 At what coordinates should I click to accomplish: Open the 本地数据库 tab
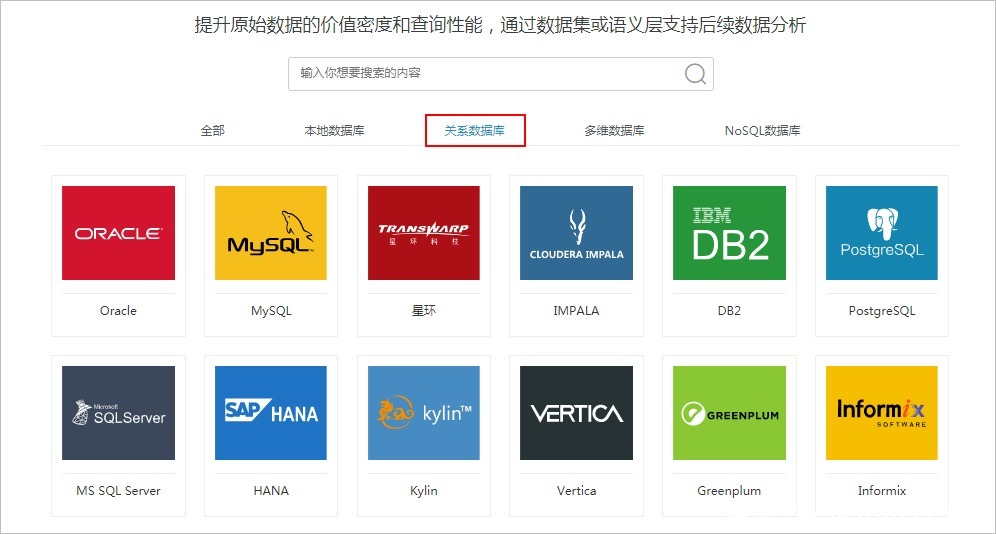(x=335, y=130)
